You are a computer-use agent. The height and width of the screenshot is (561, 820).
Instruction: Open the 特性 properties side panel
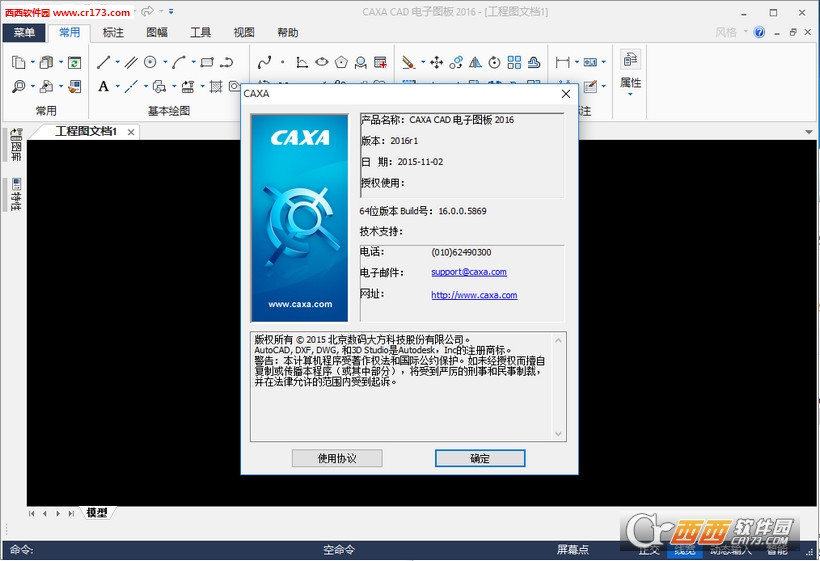click(16, 194)
